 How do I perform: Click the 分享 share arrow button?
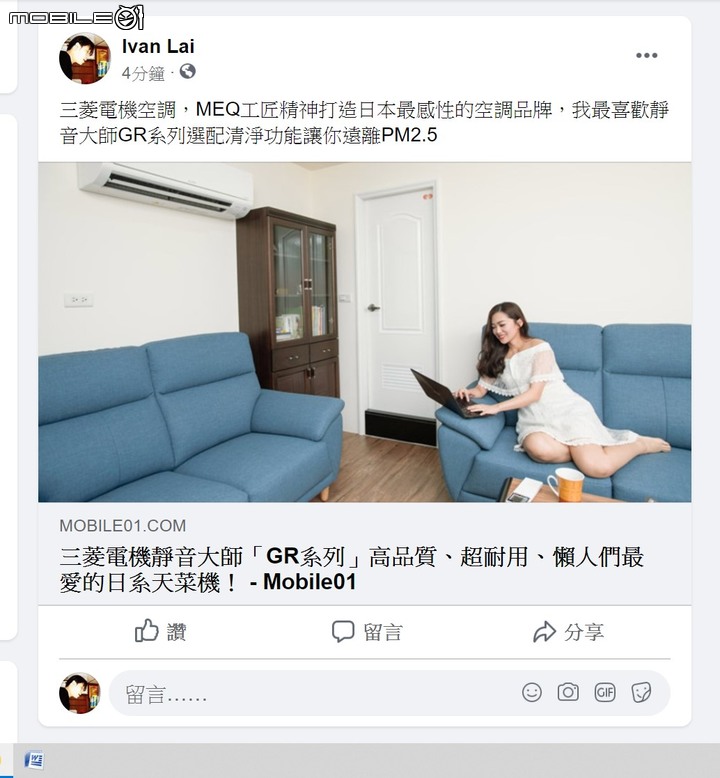pos(568,632)
